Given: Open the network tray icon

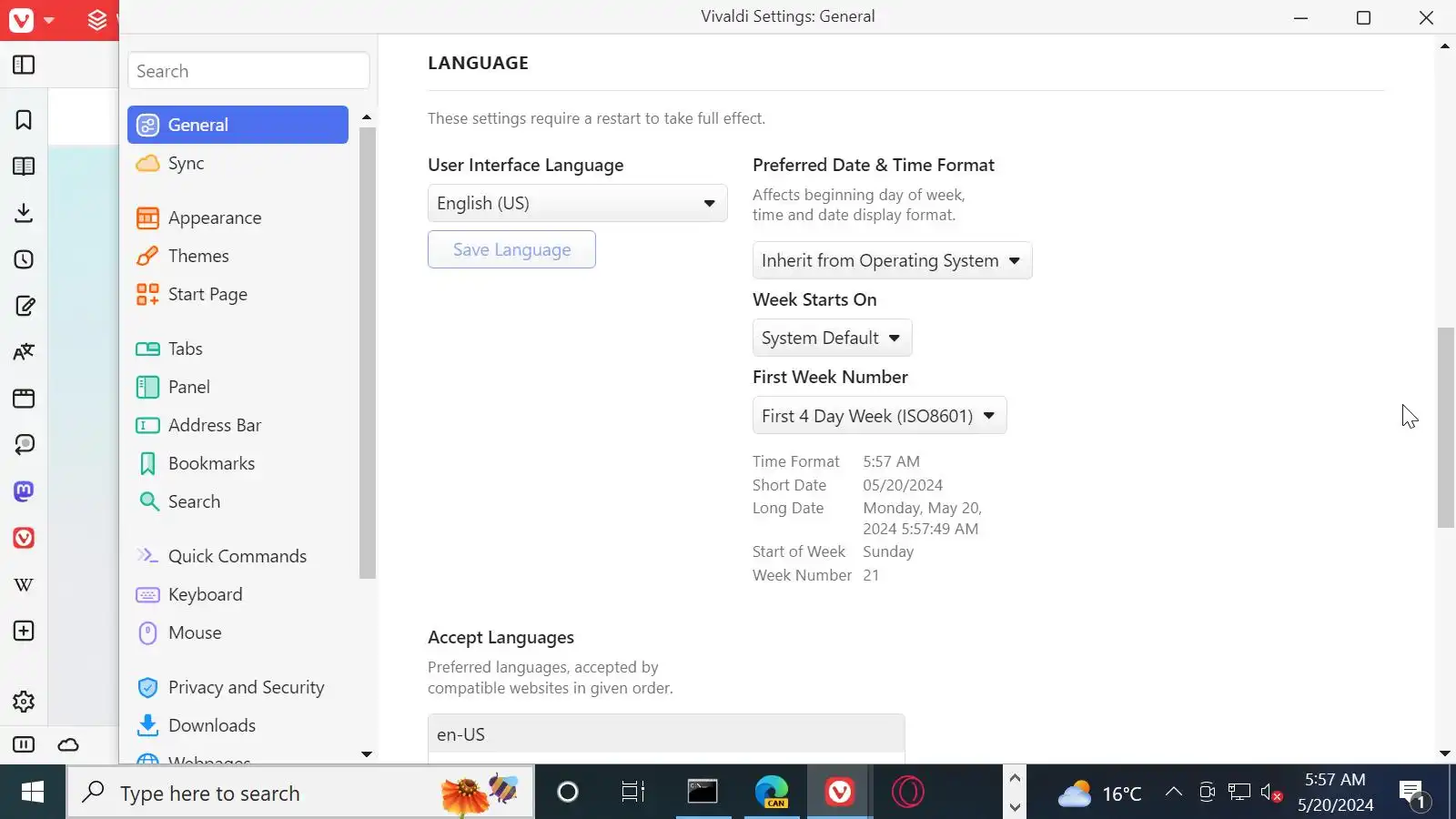Looking at the screenshot, I should (x=1239, y=793).
